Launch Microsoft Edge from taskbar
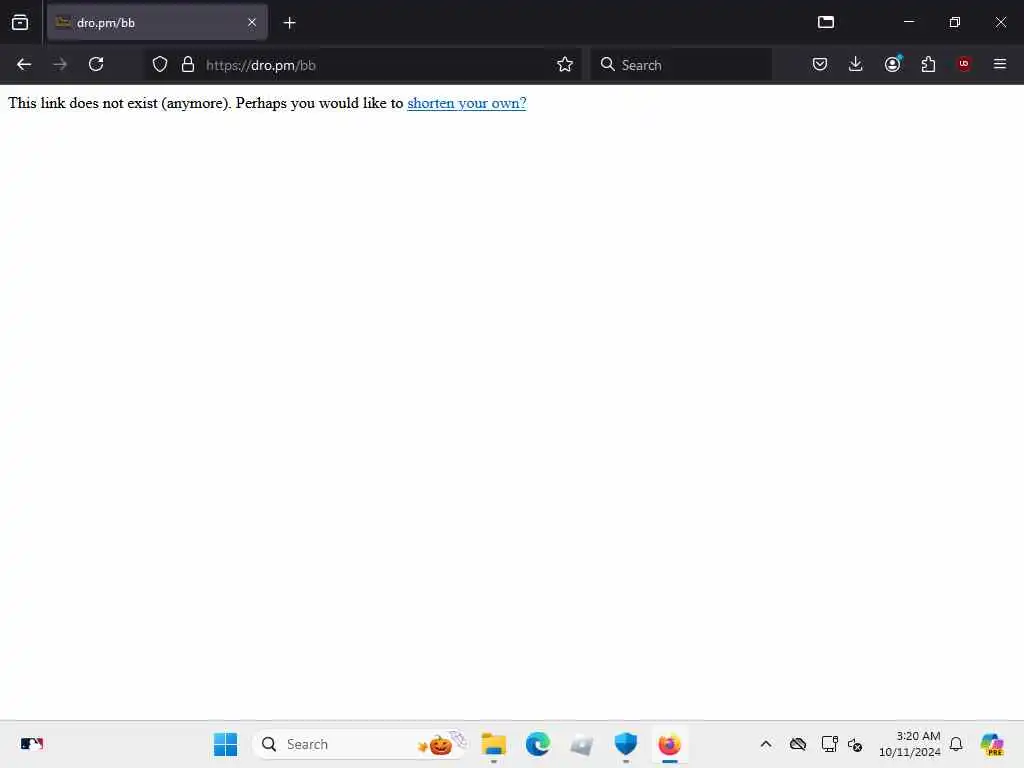1024x768 pixels. (537, 744)
